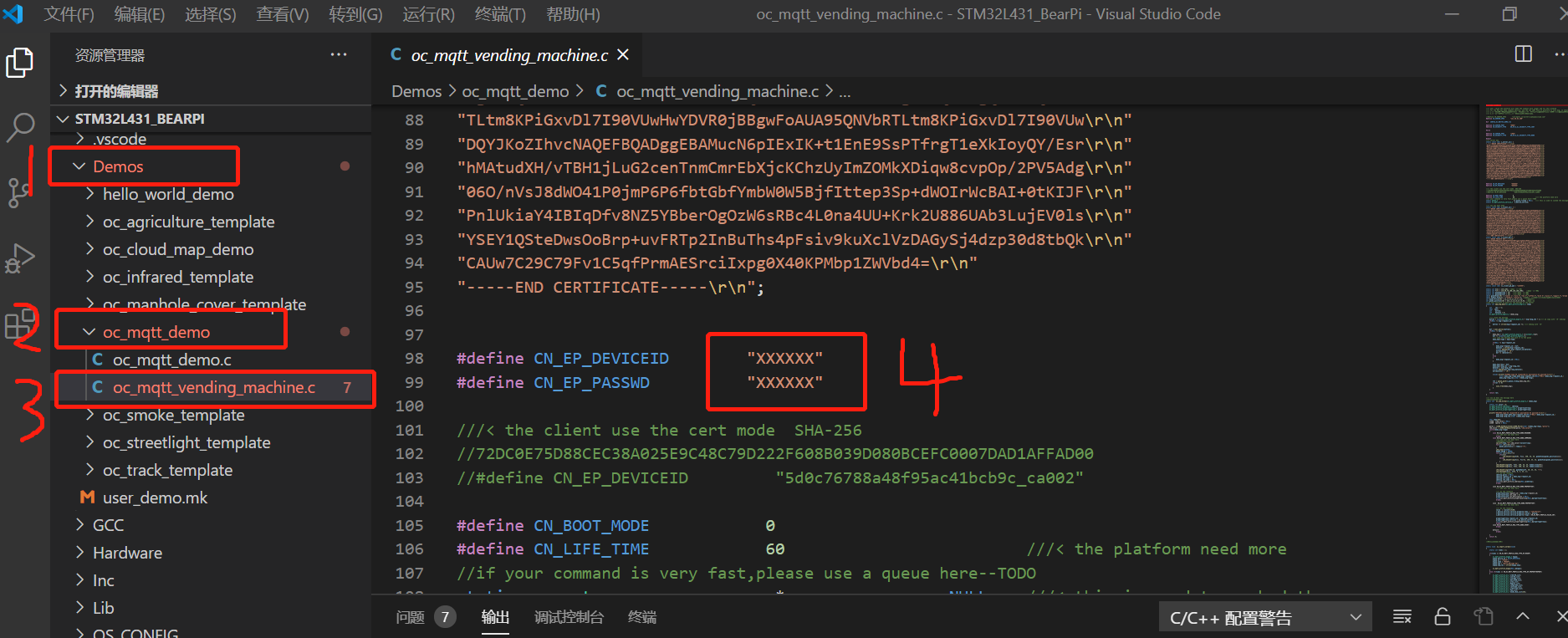Open the 运行(R) menu
The image size is (1568, 638).
428,14
